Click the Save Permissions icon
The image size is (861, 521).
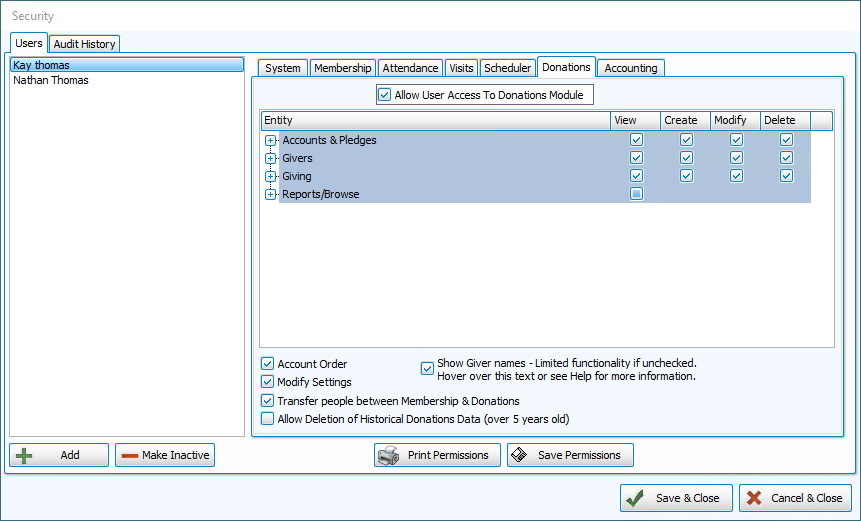coord(519,455)
